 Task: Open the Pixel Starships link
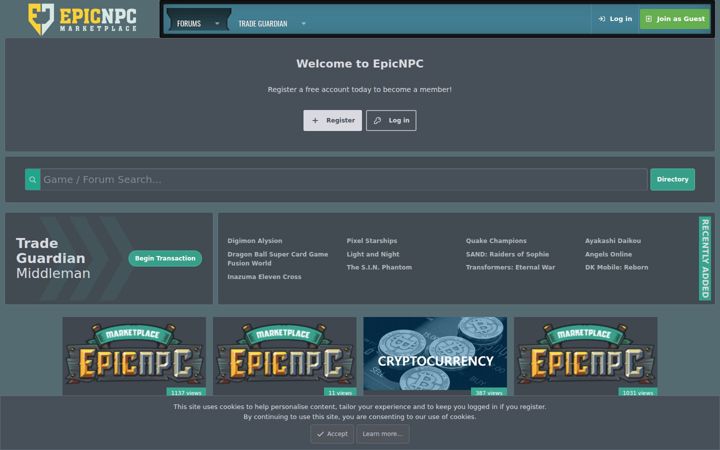click(372, 241)
